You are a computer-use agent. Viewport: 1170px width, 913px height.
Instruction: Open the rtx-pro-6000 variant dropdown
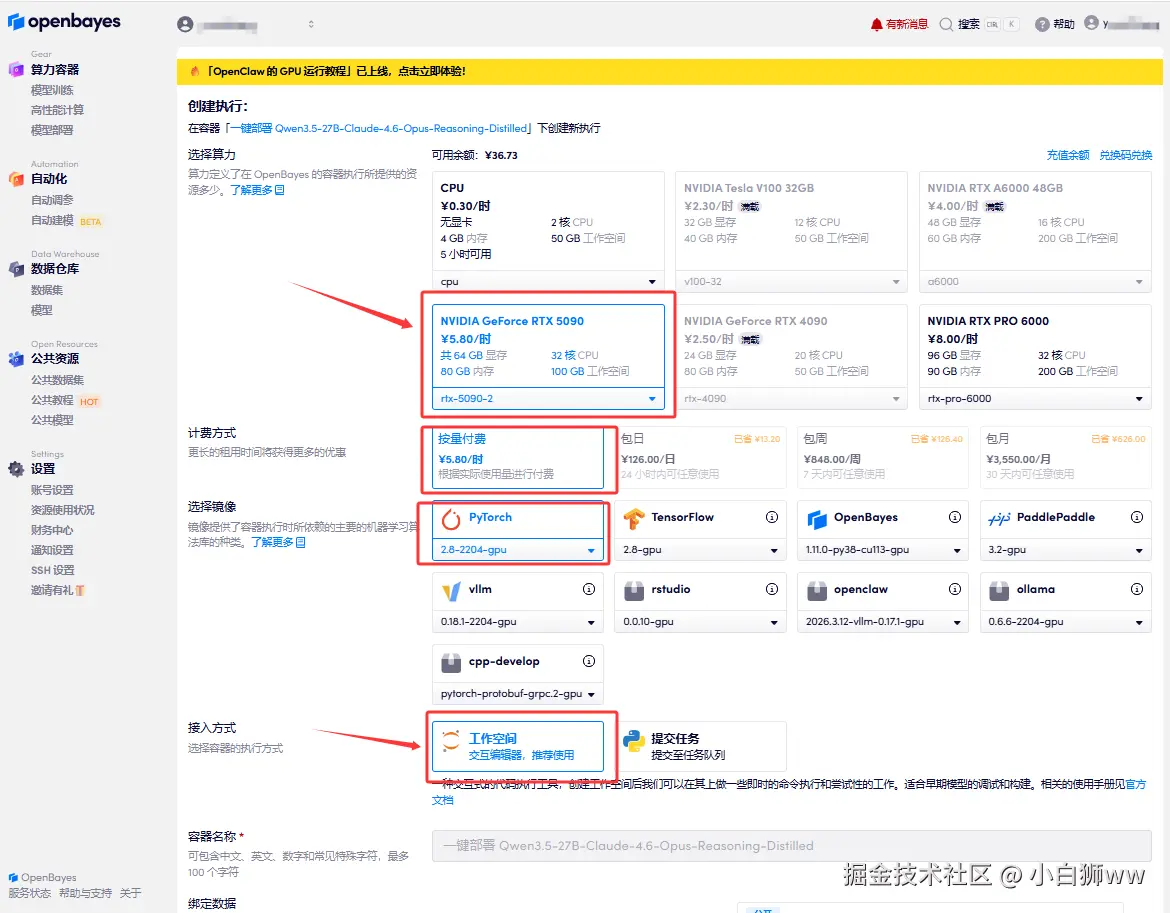tap(1035, 398)
